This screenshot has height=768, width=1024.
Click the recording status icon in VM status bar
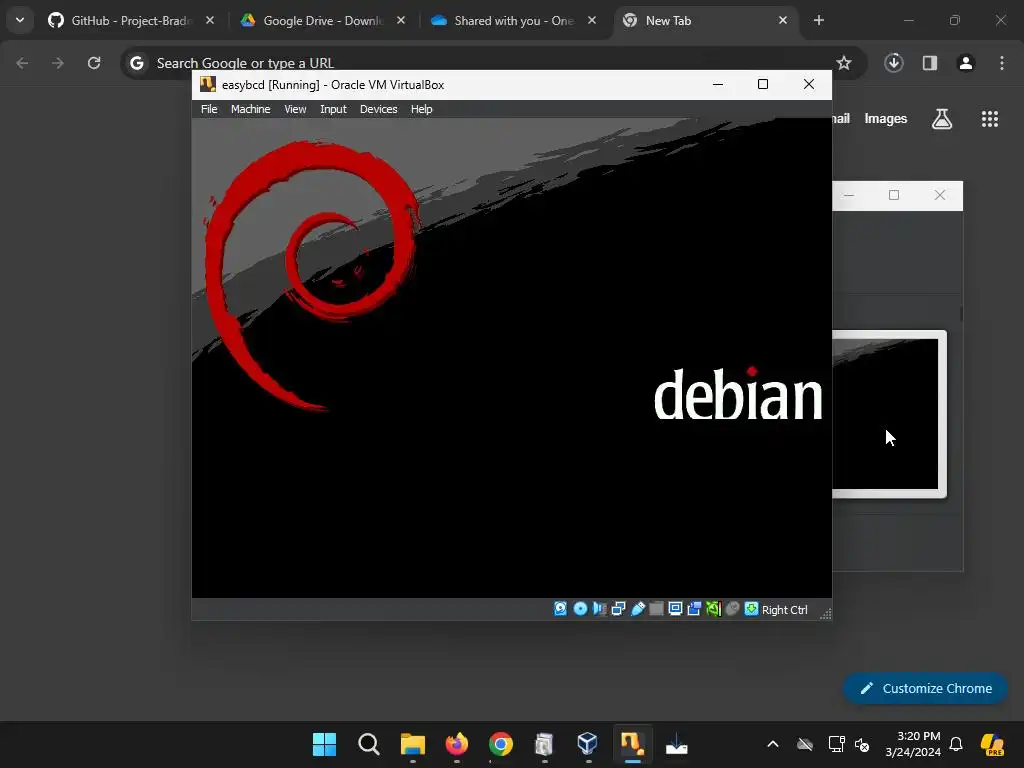click(x=694, y=609)
